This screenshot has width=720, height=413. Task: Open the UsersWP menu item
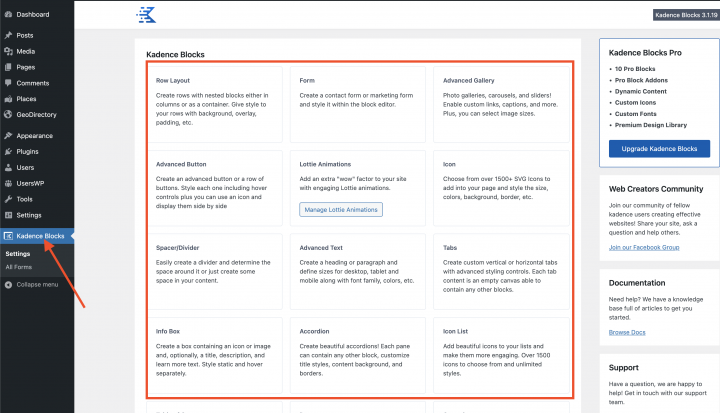tap(31, 183)
